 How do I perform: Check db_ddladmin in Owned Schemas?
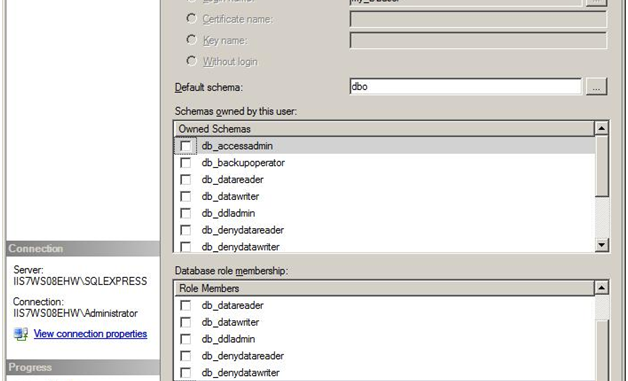click(x=185, y=213)
